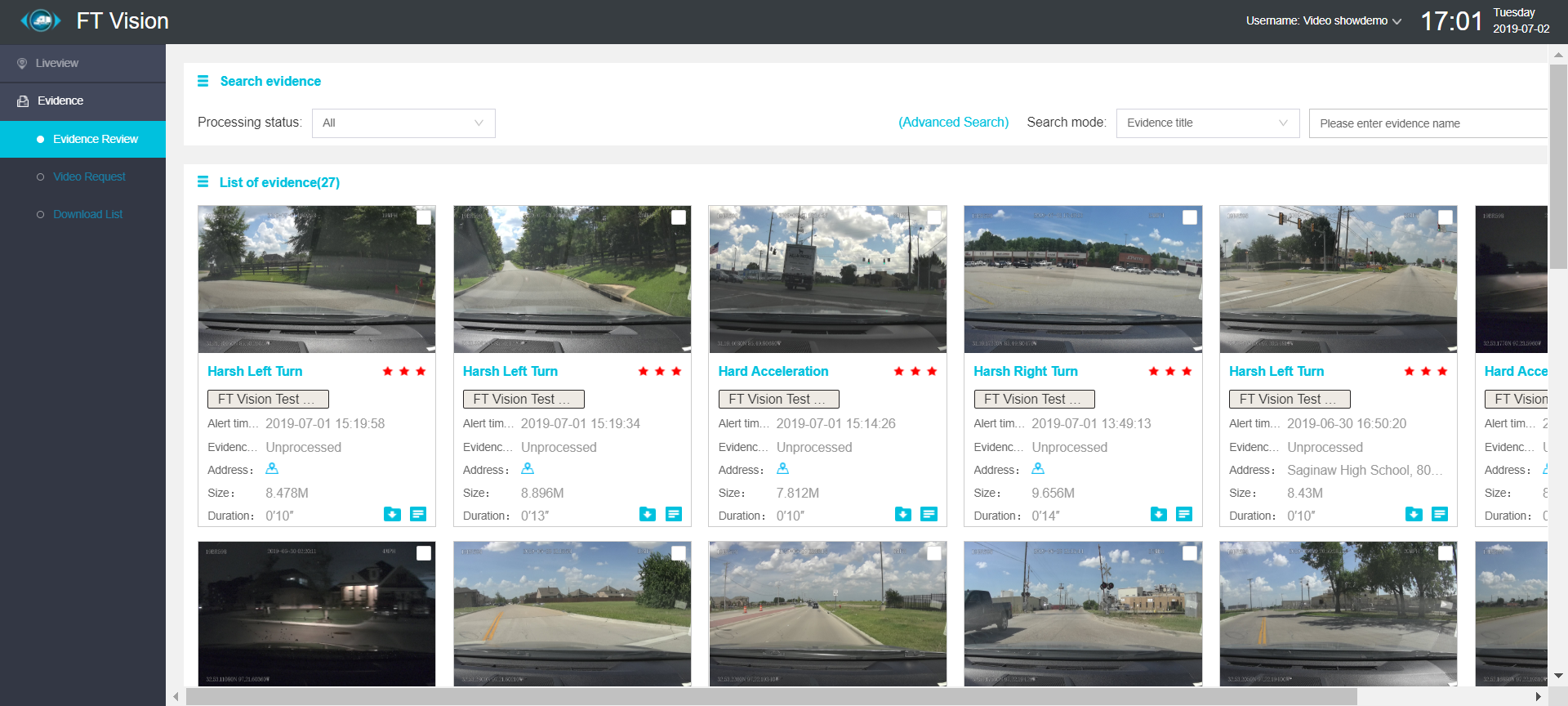Open the Username Video showdemo menu
Image resolution: width=1568 pixels, height=706 pixels.
(1323, 21)
